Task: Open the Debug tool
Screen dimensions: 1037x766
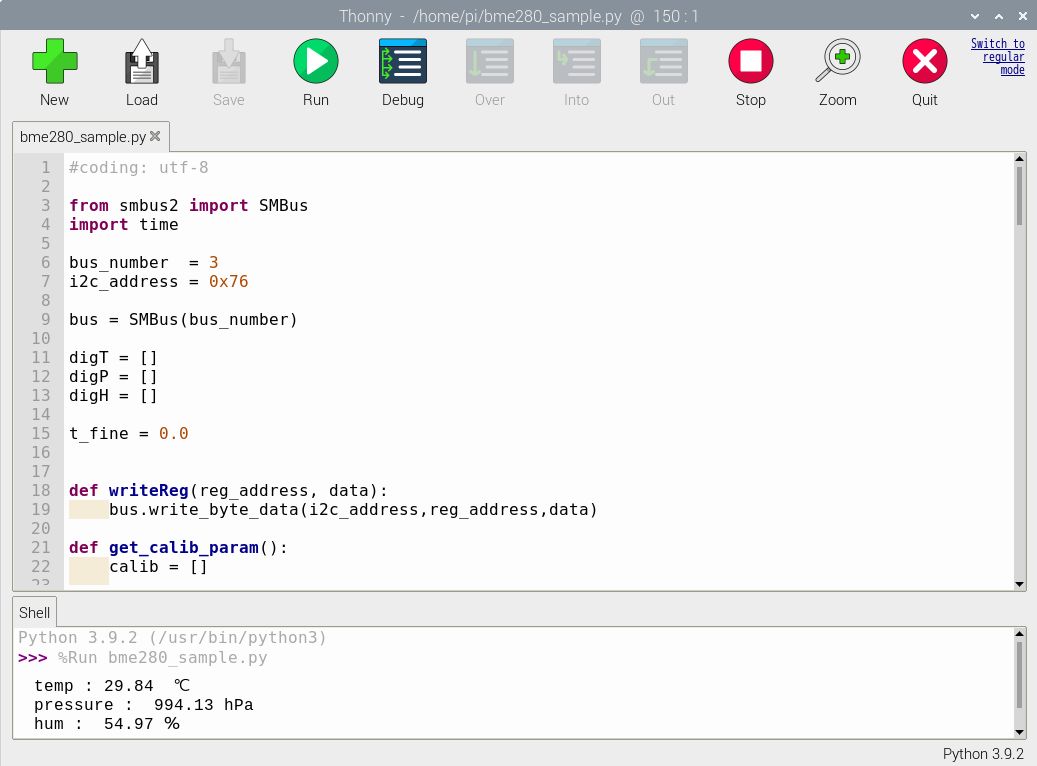Action: click(x=402, y=60)
